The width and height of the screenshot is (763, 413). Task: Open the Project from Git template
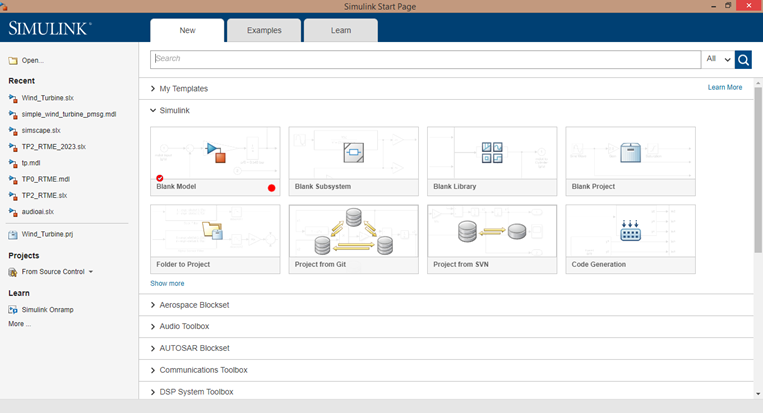353,231
